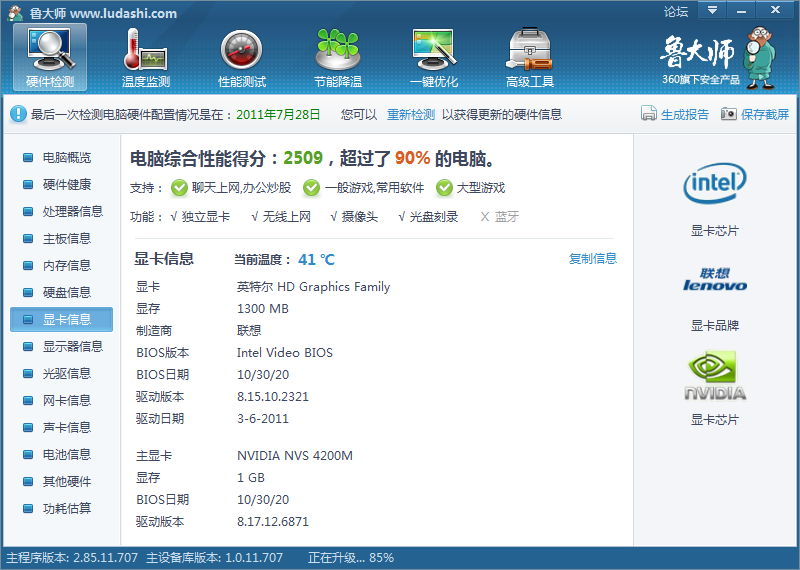Click the 复制信息 link
800x570 pixels.
593,259
